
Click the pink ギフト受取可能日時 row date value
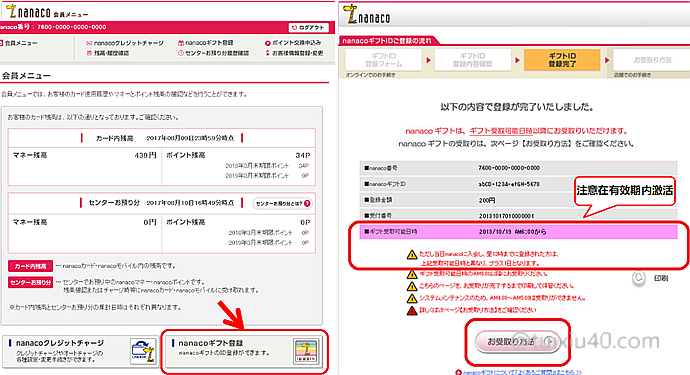click(x=512, y=232)
